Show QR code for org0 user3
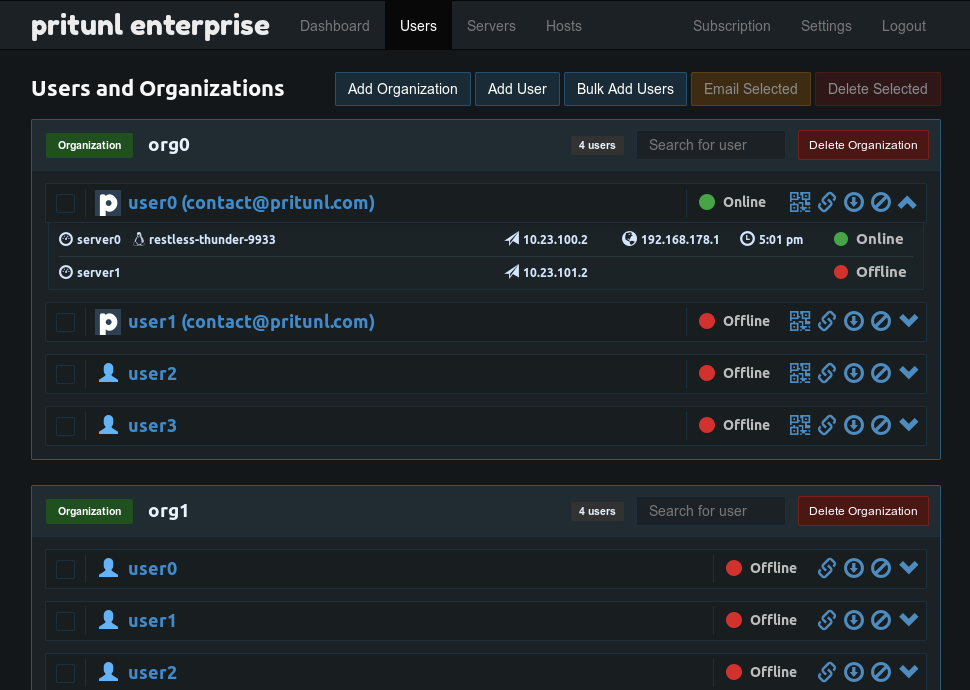This screenshot has width=970, height=690. pyautogui.click(x=800, y=425)
